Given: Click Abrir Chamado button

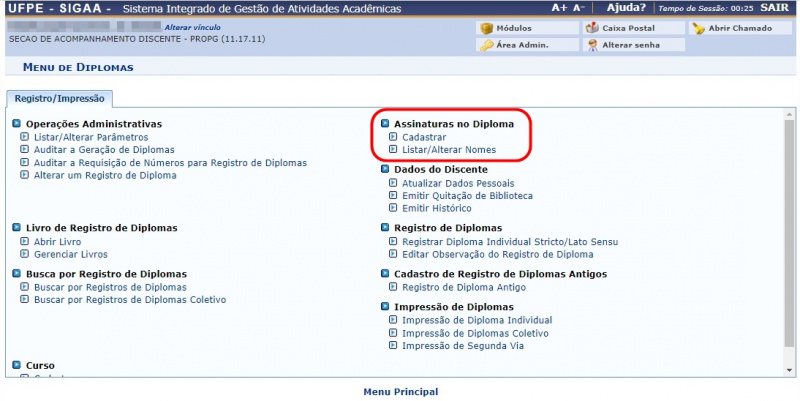Looking at the screenshot, I should point(740,28).
